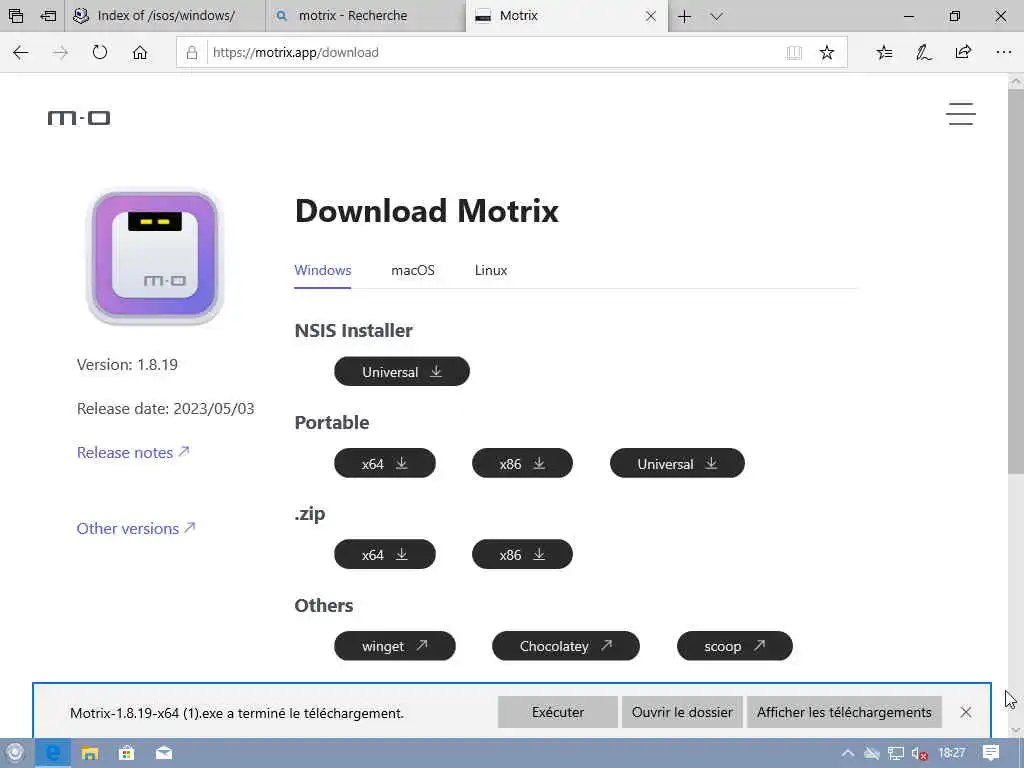
Task: Add page to favorites with star
Action: click(x=827, y=52)
